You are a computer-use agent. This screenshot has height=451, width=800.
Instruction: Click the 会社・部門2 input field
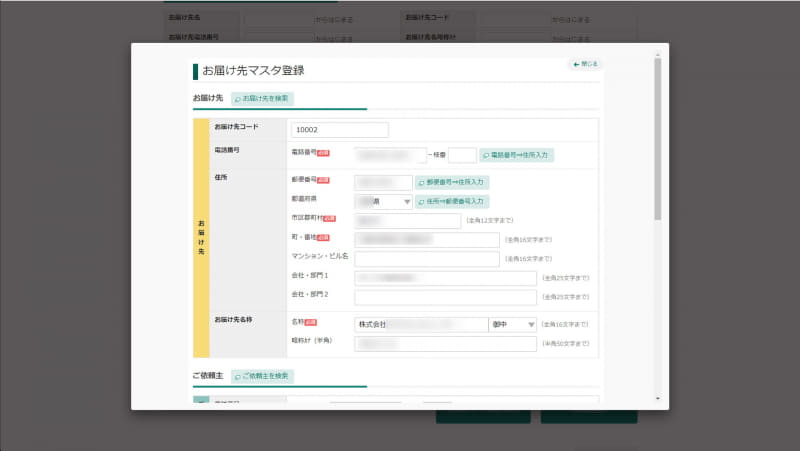(445, 297)
